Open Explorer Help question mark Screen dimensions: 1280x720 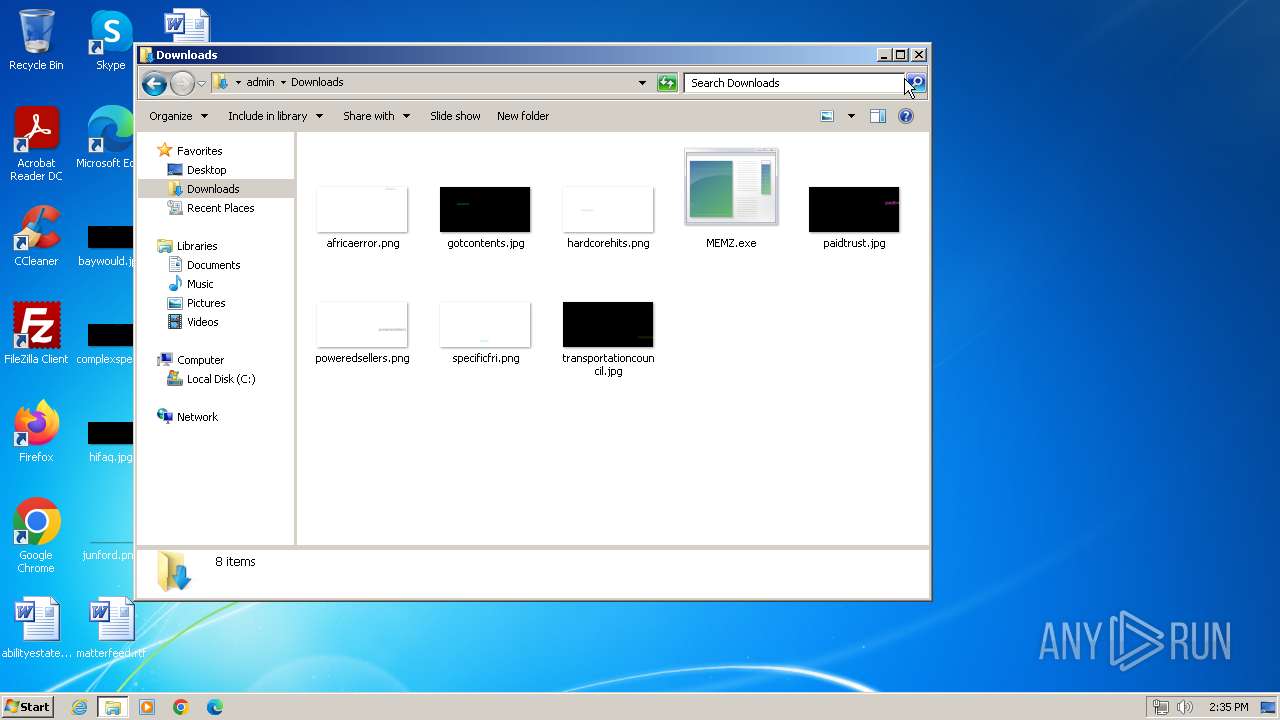tap(906, 116)
